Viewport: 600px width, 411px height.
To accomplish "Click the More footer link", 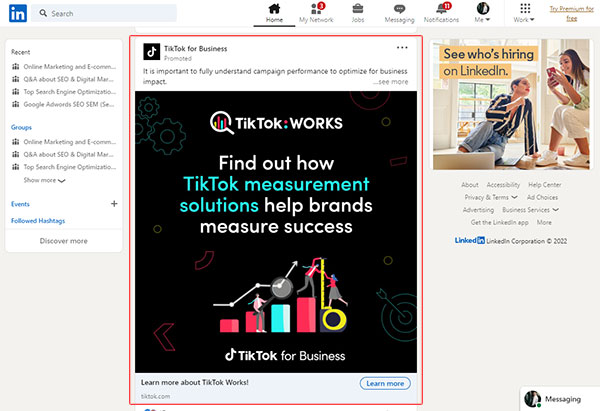I will point(544,222).
